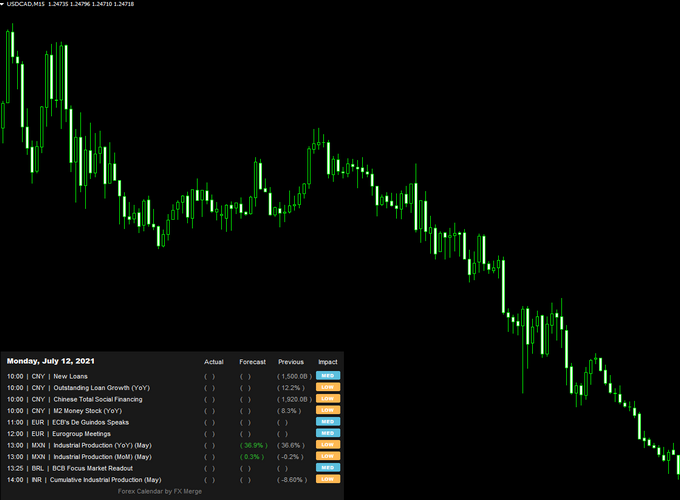Click the LOW badge for Cumulative Industrial Production

(x=328, y=479)
